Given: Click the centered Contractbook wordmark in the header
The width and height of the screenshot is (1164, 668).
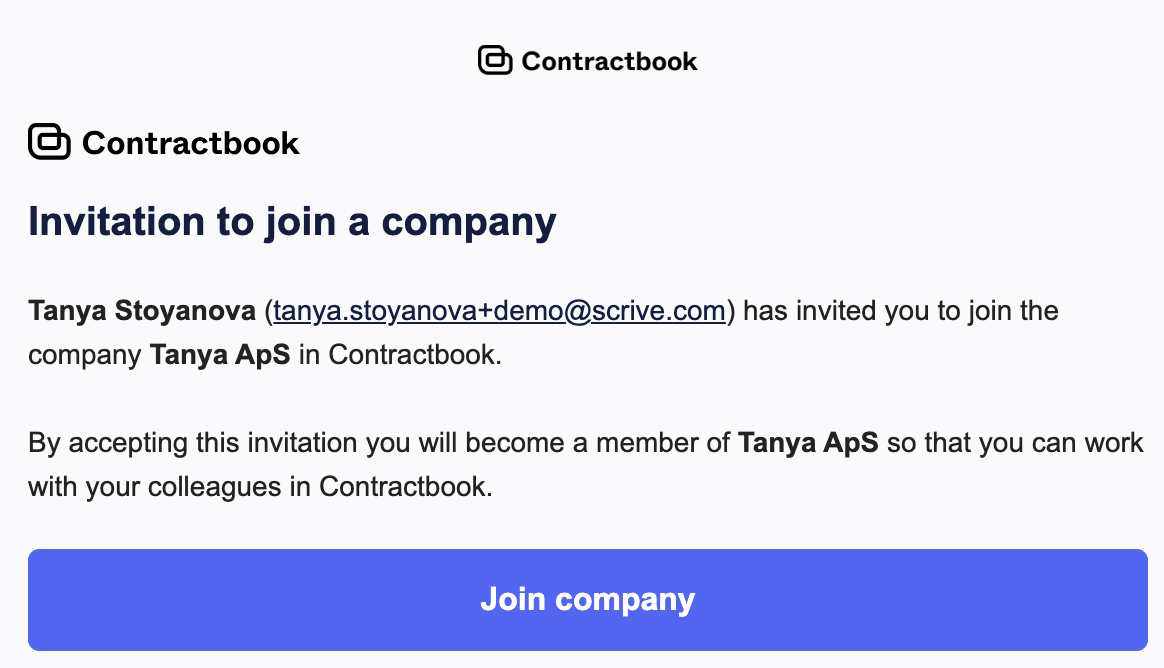Looking at the screenshot, I should (609, 61).
